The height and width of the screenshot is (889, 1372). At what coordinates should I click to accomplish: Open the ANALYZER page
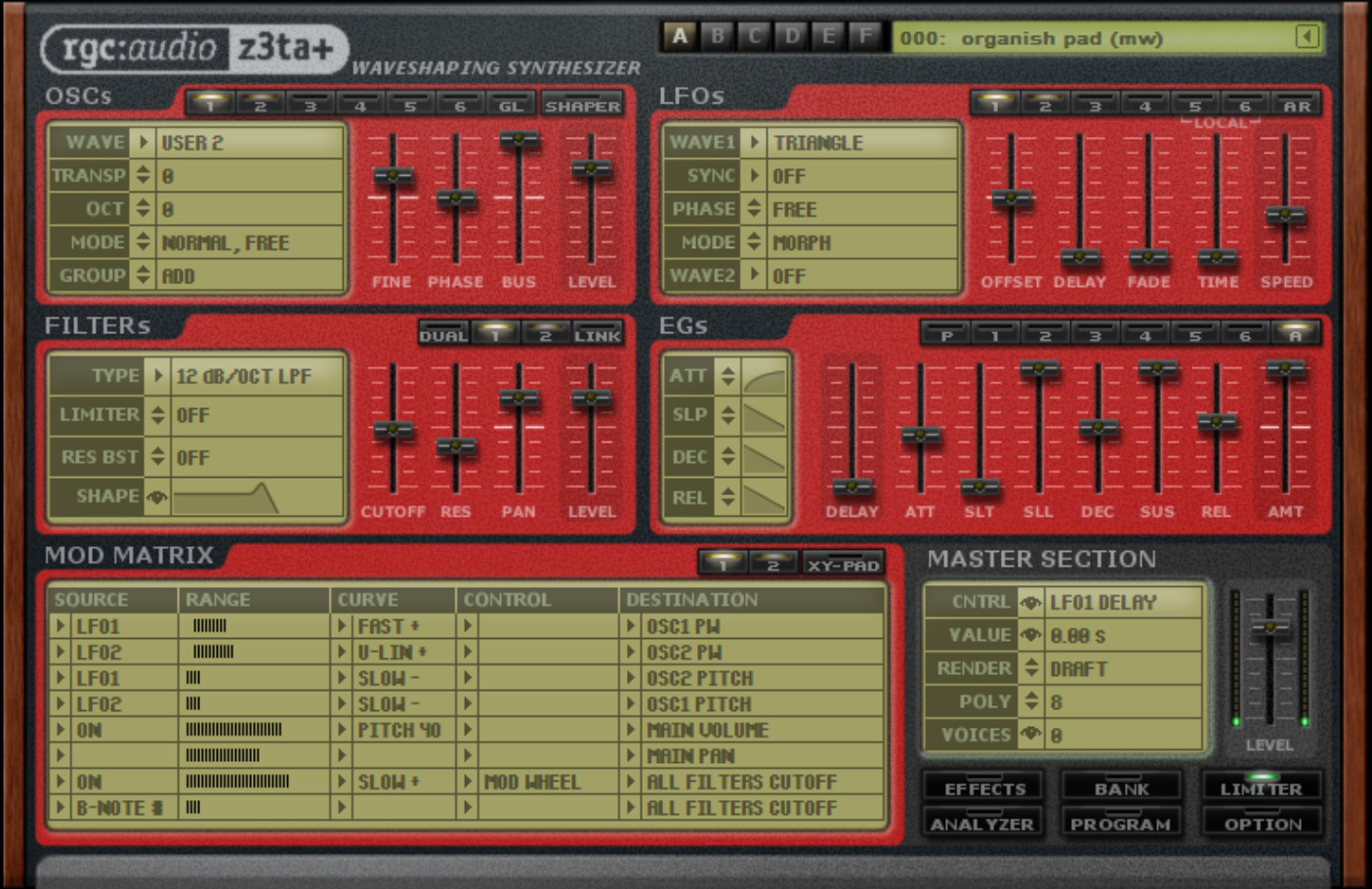981,823
